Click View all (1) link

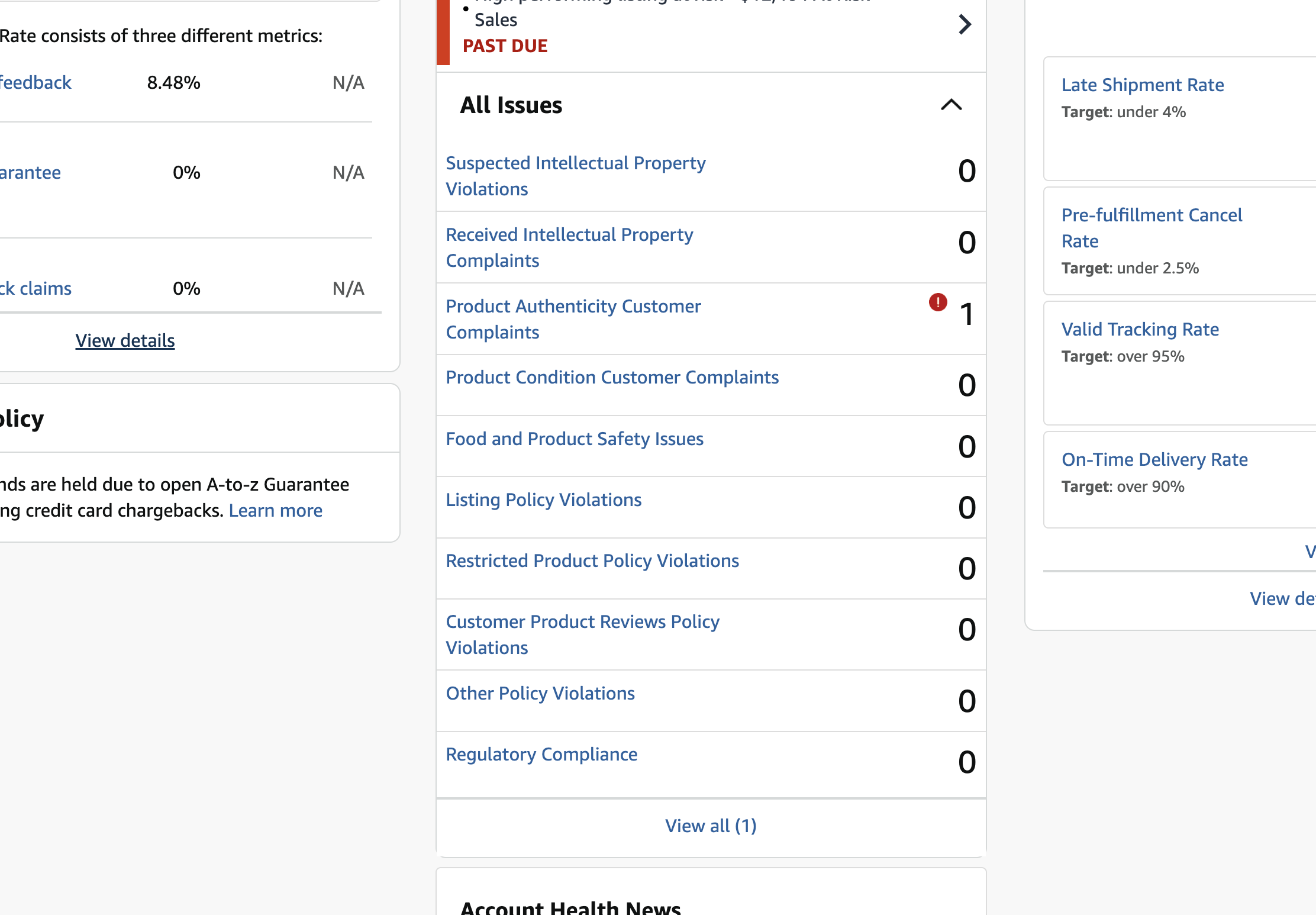coord(711,826)
